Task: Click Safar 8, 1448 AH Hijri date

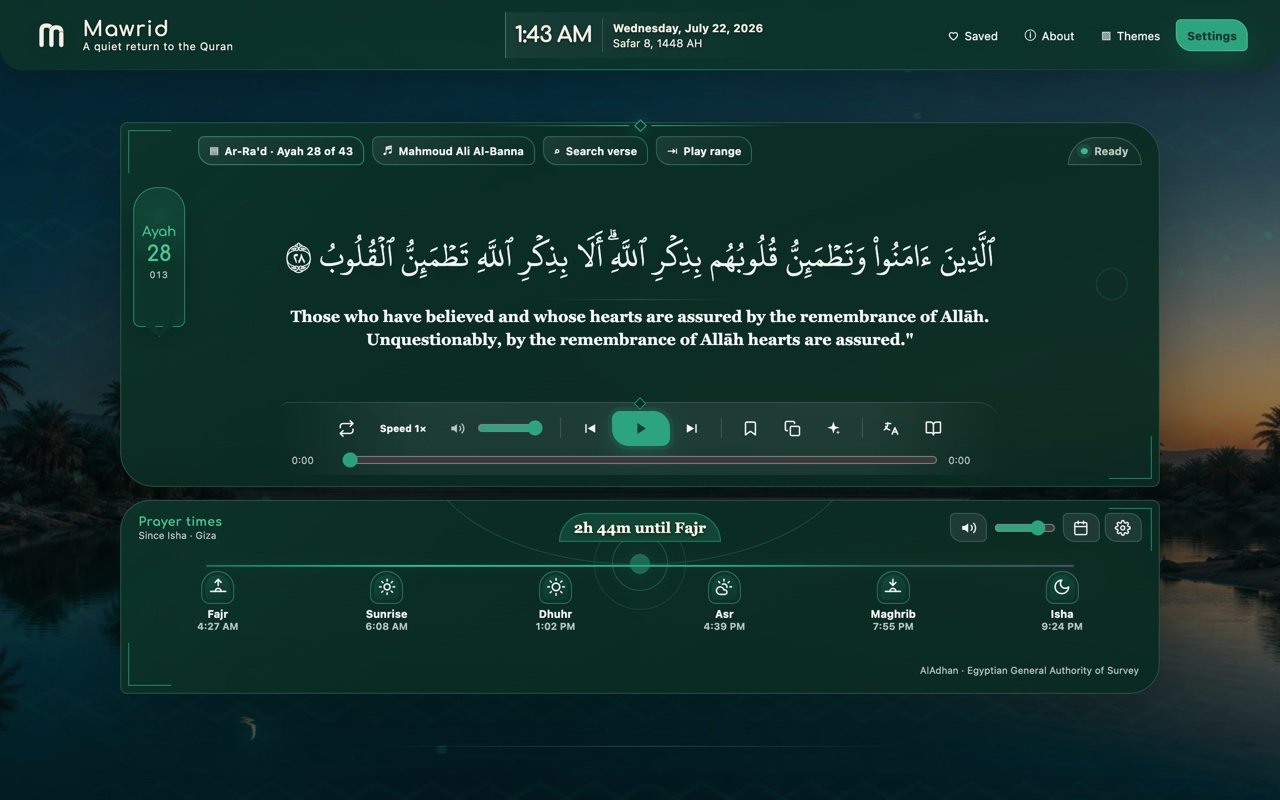Action: tap(657, 44)
